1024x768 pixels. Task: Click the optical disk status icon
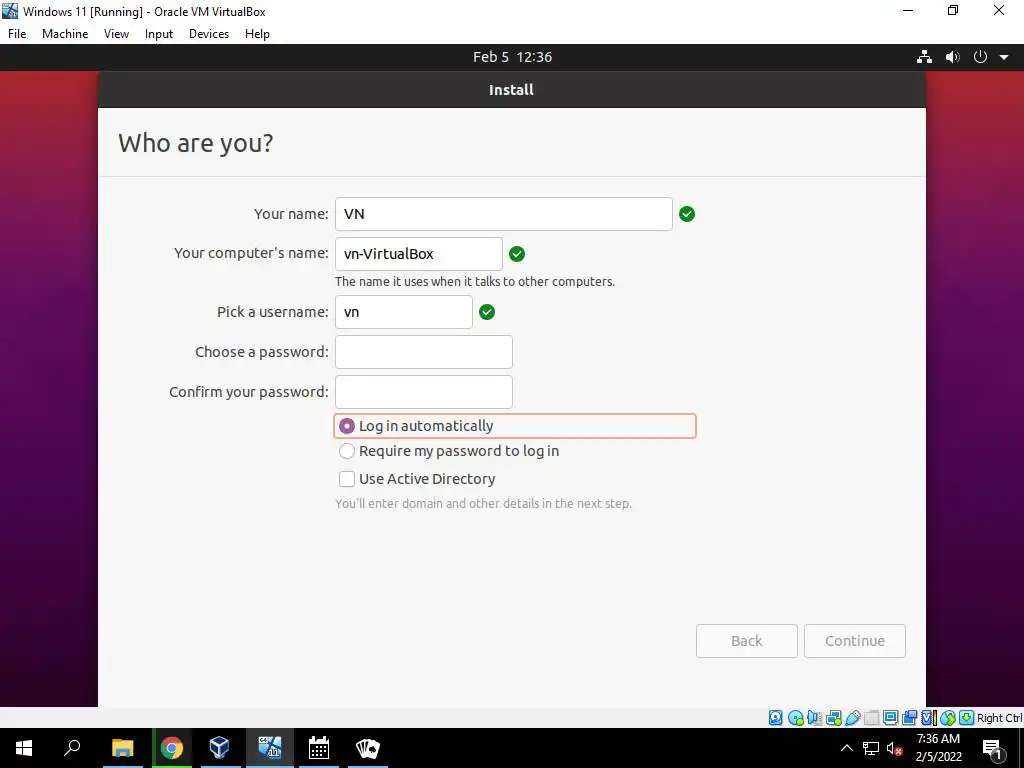tap(795, 718)
